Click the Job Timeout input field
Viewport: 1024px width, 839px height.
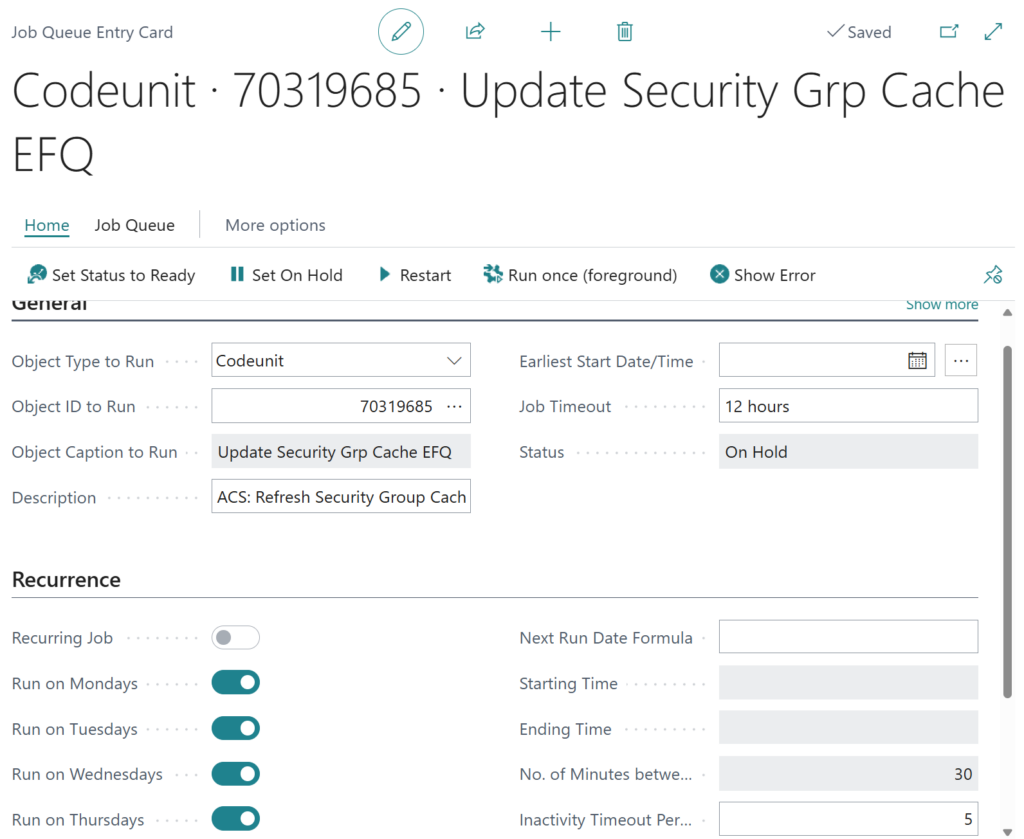coord(848,406)
